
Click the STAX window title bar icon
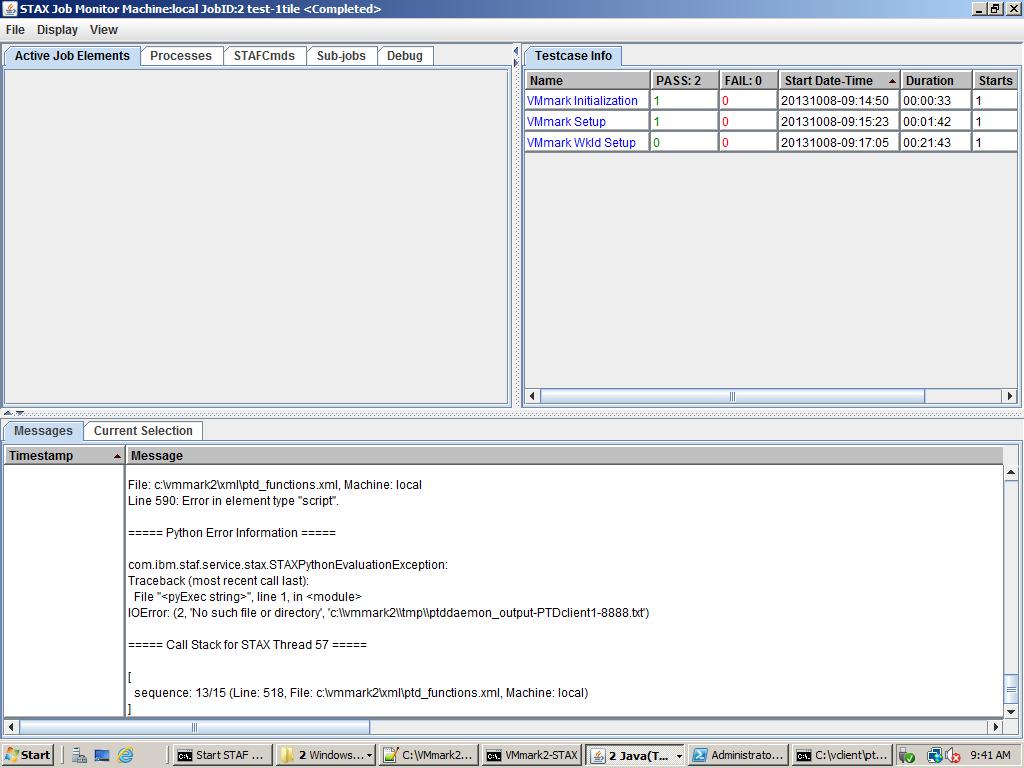10,8
